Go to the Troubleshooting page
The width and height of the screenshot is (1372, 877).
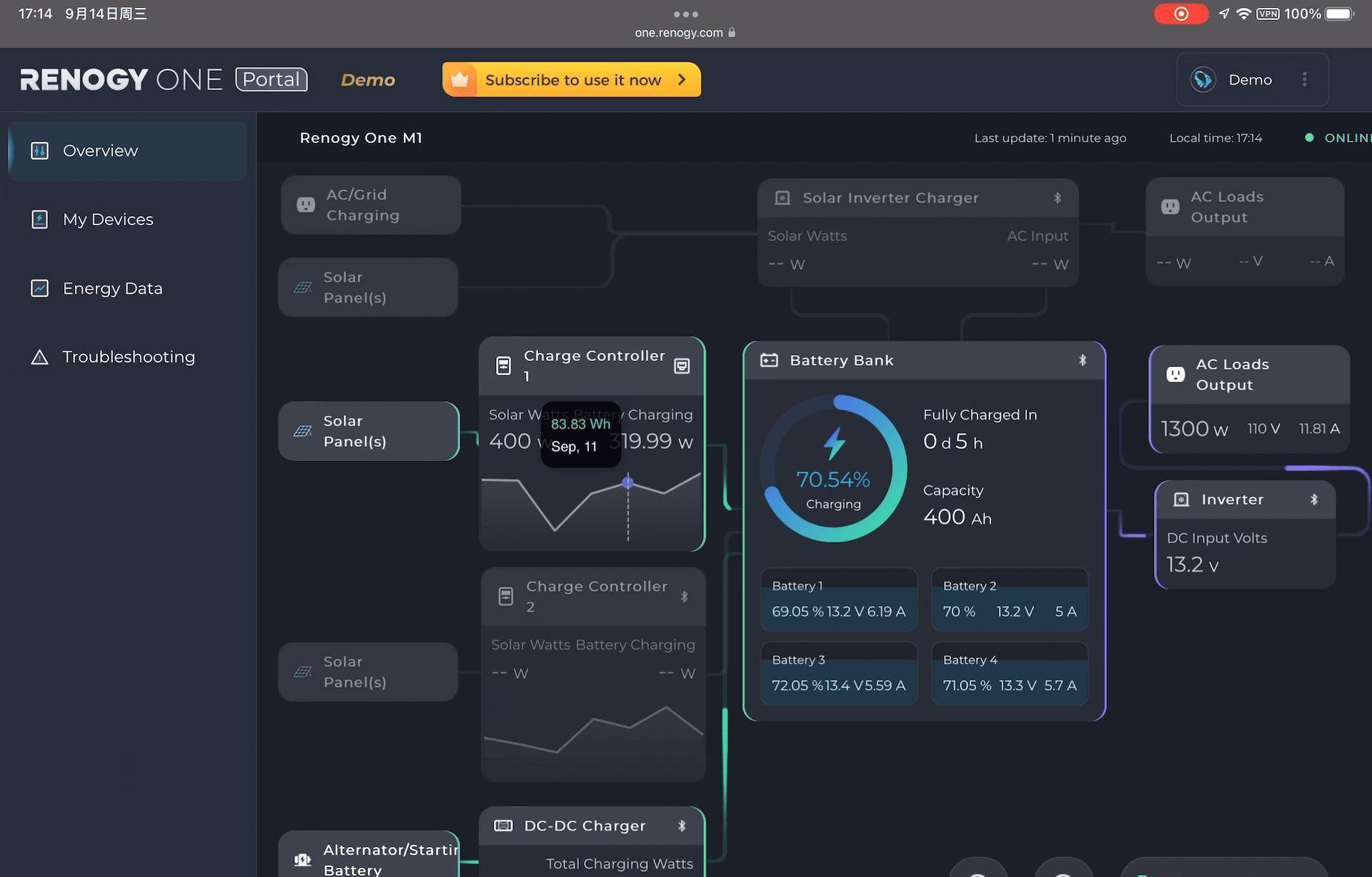pyautogui.click(x=128, y=357)
